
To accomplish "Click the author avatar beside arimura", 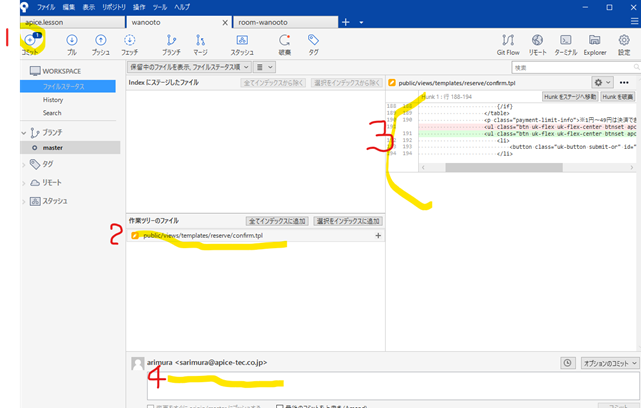I will (138, 363).
